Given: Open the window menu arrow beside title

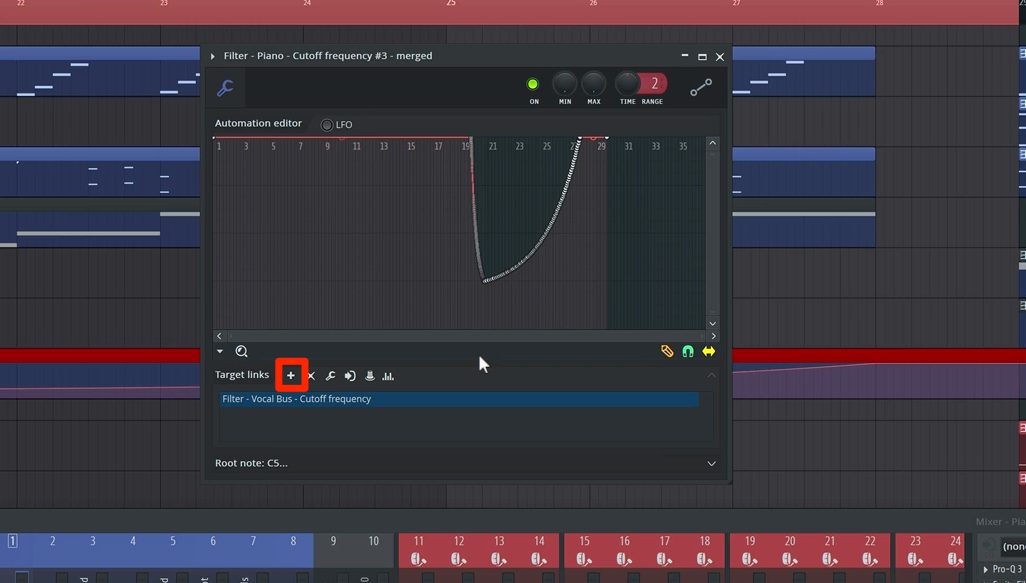Looking at the screenshot, I should (213, 56).
